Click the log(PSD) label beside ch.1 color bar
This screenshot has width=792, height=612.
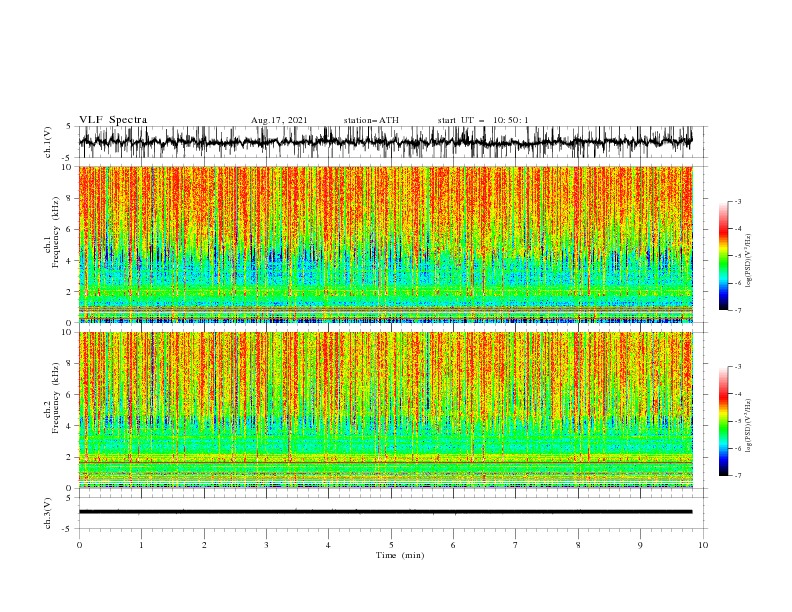coord(748,261)
